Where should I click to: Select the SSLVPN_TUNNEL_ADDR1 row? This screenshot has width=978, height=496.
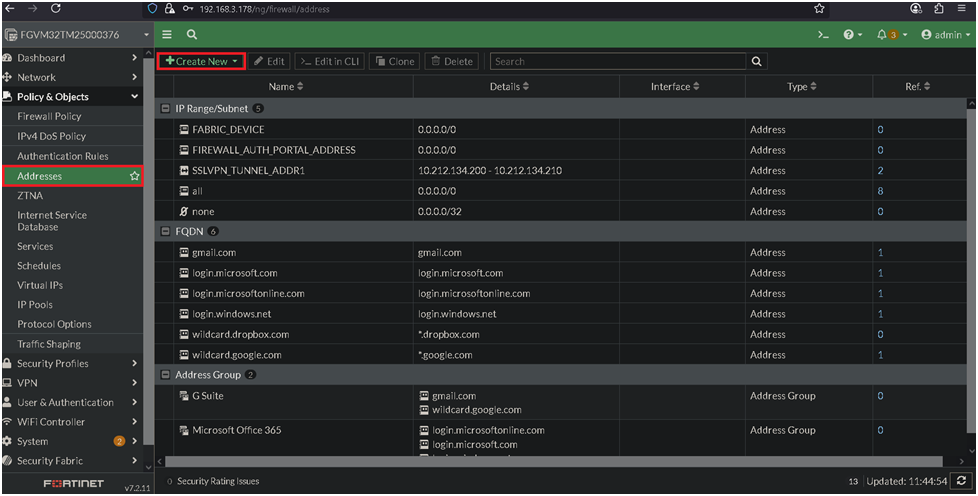(x=560, y=170)
